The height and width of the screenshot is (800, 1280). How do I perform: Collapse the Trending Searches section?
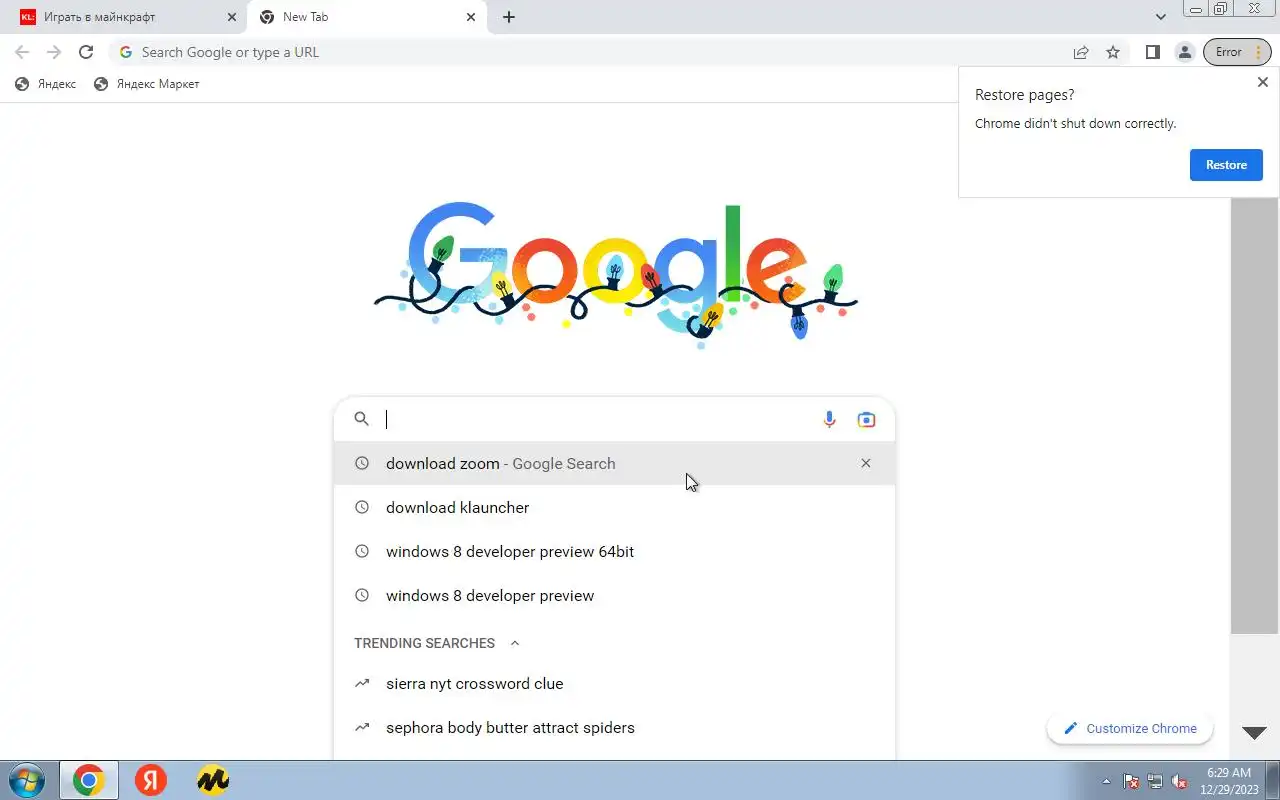[x=515, y=643]
